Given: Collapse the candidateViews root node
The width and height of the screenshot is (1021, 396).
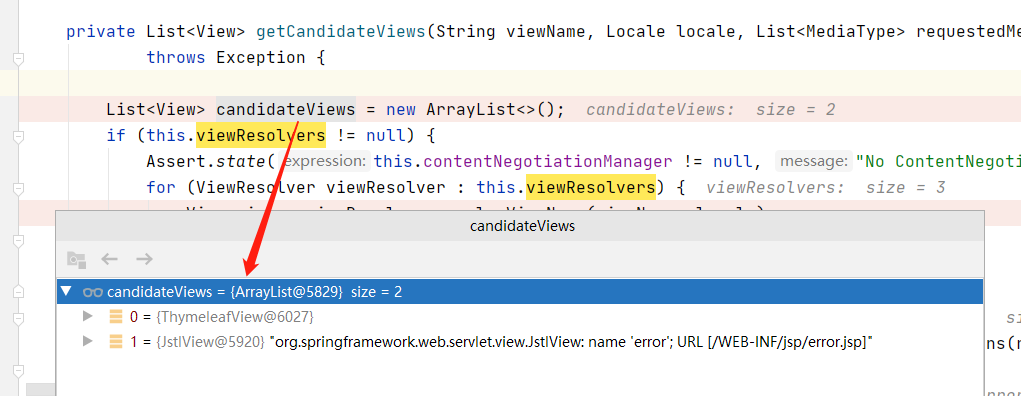Looking at the screenshot, I should pyautogui.click(x=66, y=292).
